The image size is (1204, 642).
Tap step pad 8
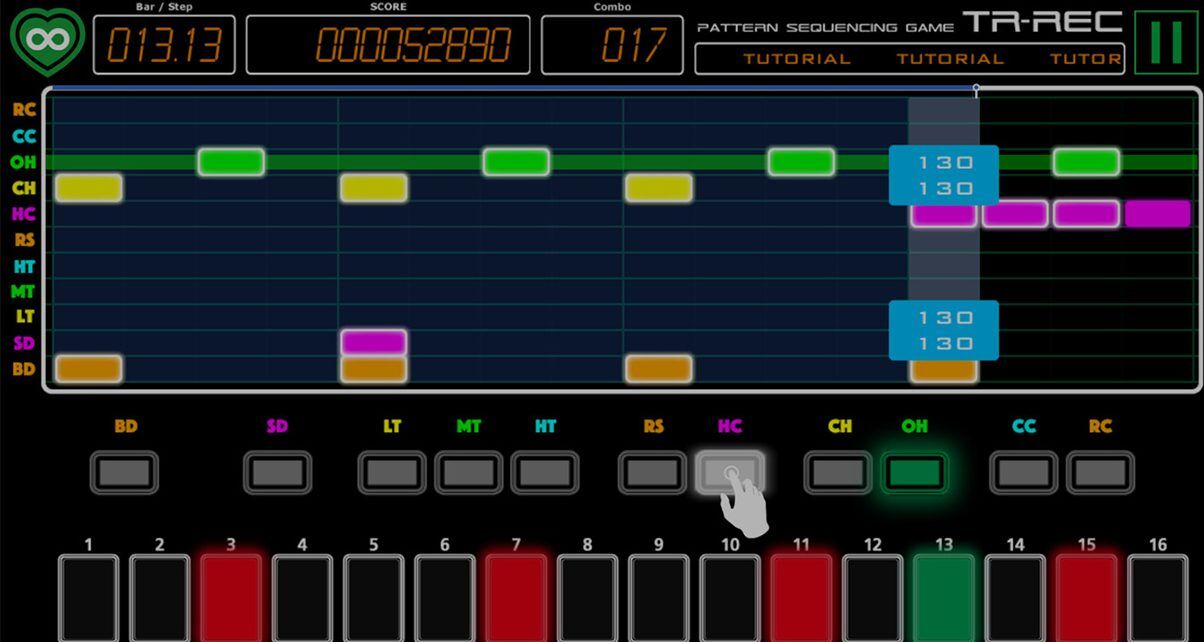[588, 598]
